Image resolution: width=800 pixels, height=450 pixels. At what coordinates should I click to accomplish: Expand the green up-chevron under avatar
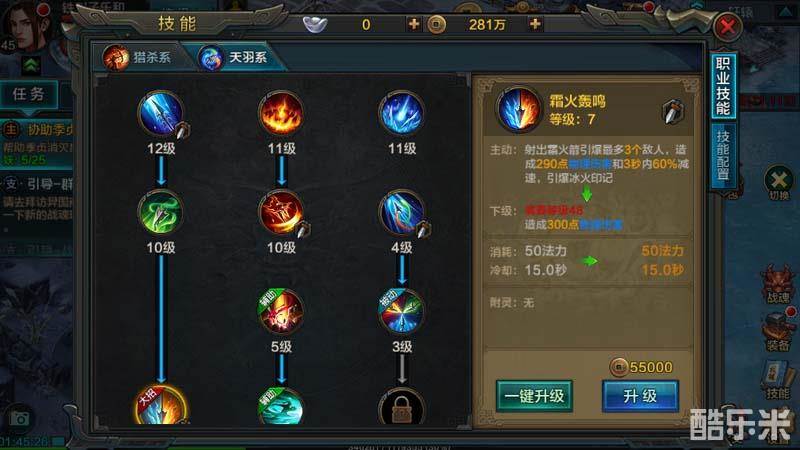coord(32,65)
